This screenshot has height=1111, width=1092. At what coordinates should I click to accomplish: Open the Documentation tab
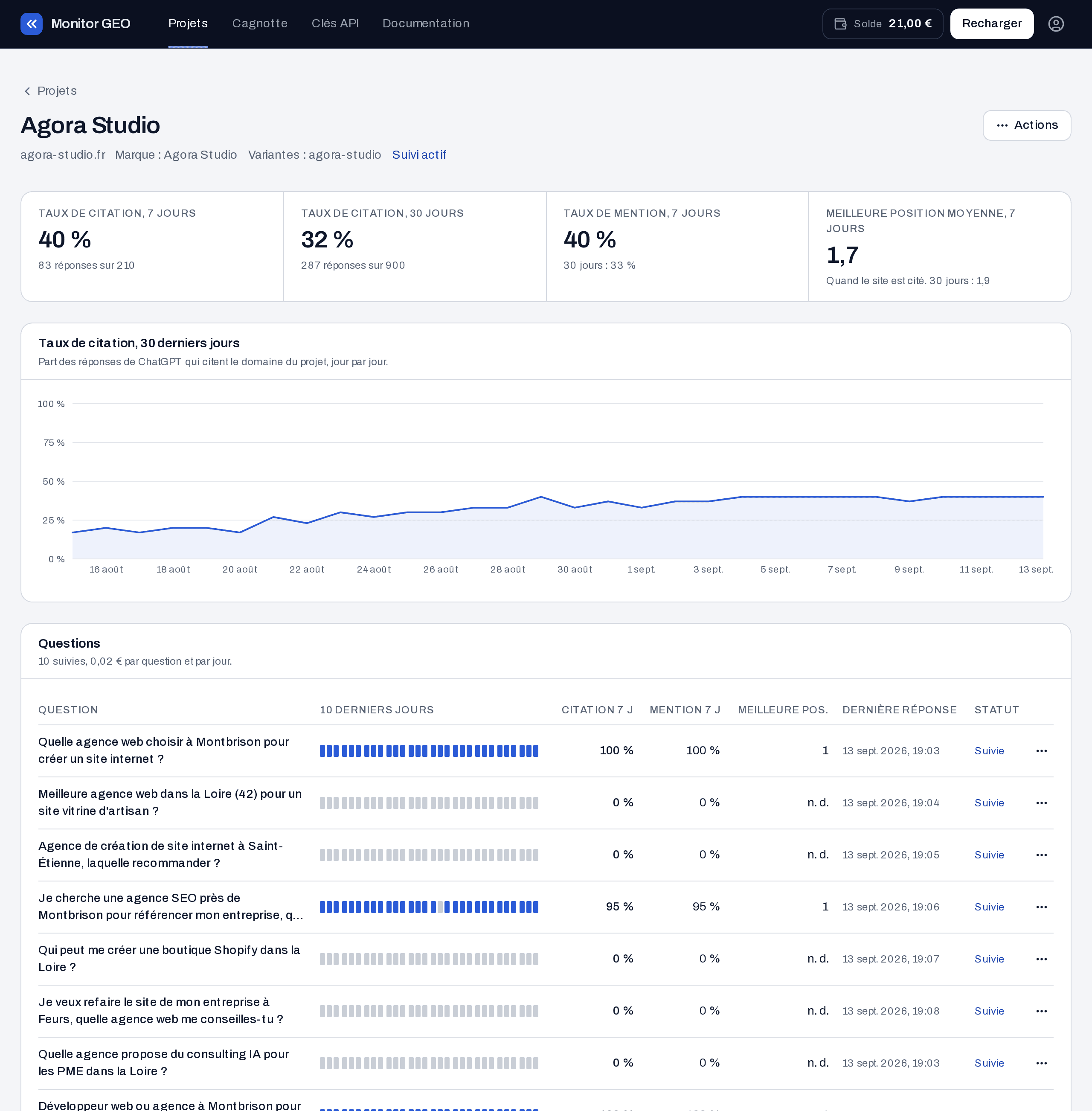tap(426, 23)
